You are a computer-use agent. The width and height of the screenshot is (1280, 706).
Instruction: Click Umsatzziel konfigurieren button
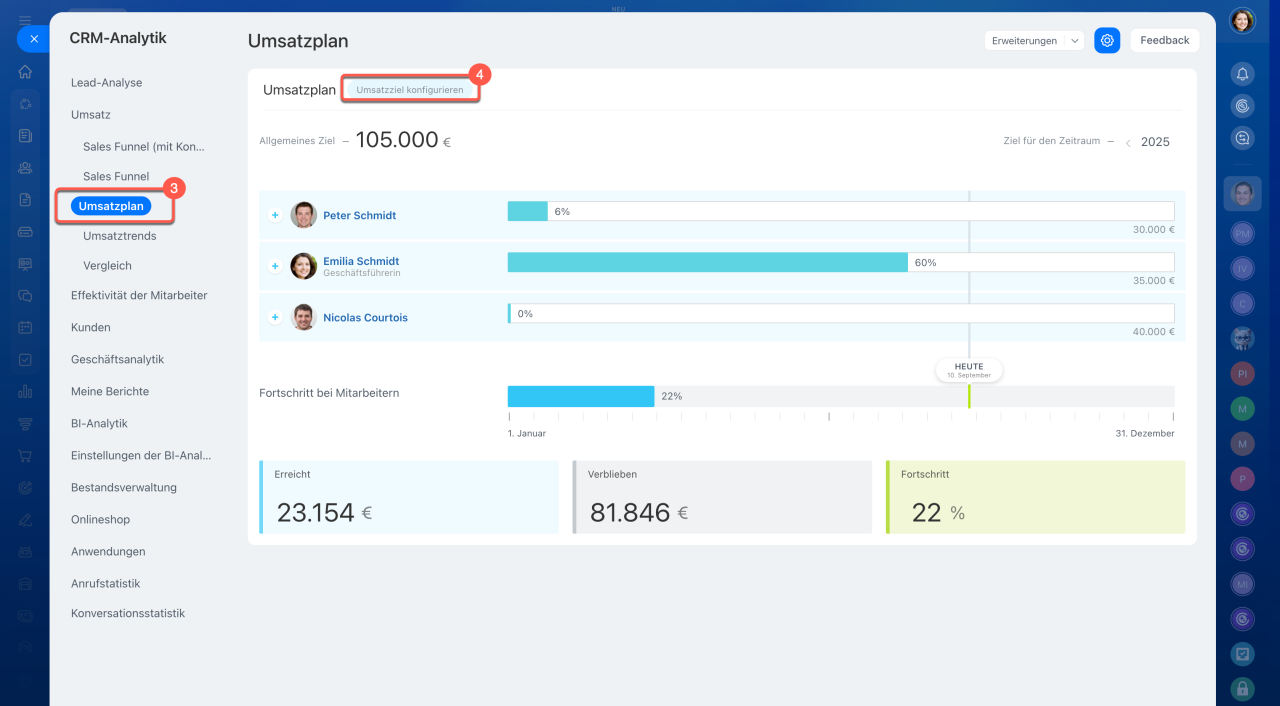click(409, 90)
